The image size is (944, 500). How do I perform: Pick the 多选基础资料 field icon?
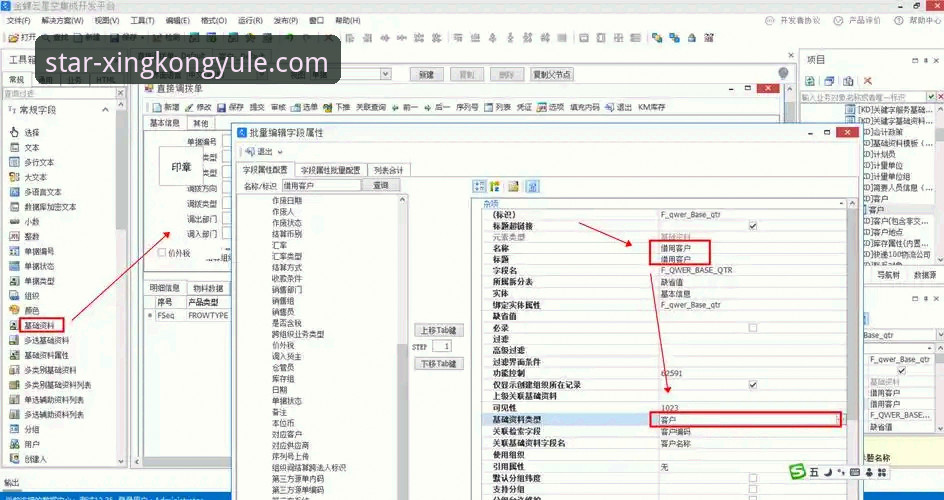point(14,340)
